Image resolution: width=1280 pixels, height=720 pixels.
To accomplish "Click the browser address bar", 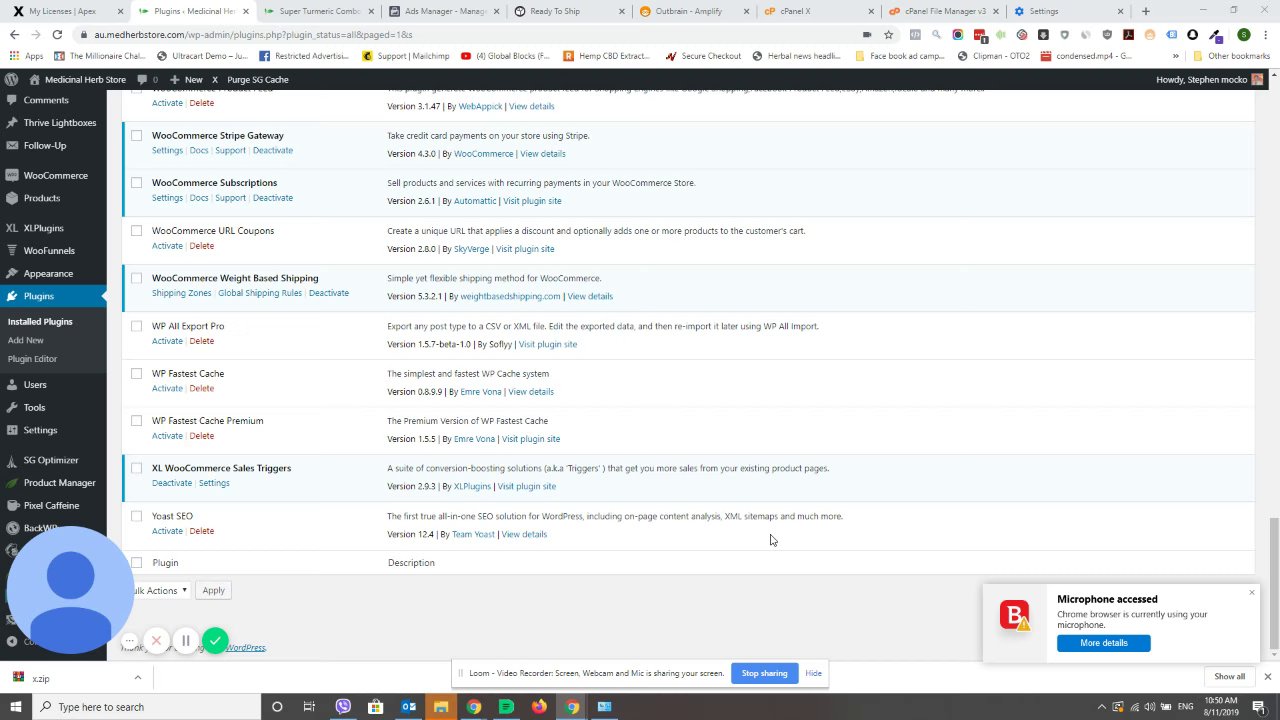I will pyautogui.click(x=470, y=34).
